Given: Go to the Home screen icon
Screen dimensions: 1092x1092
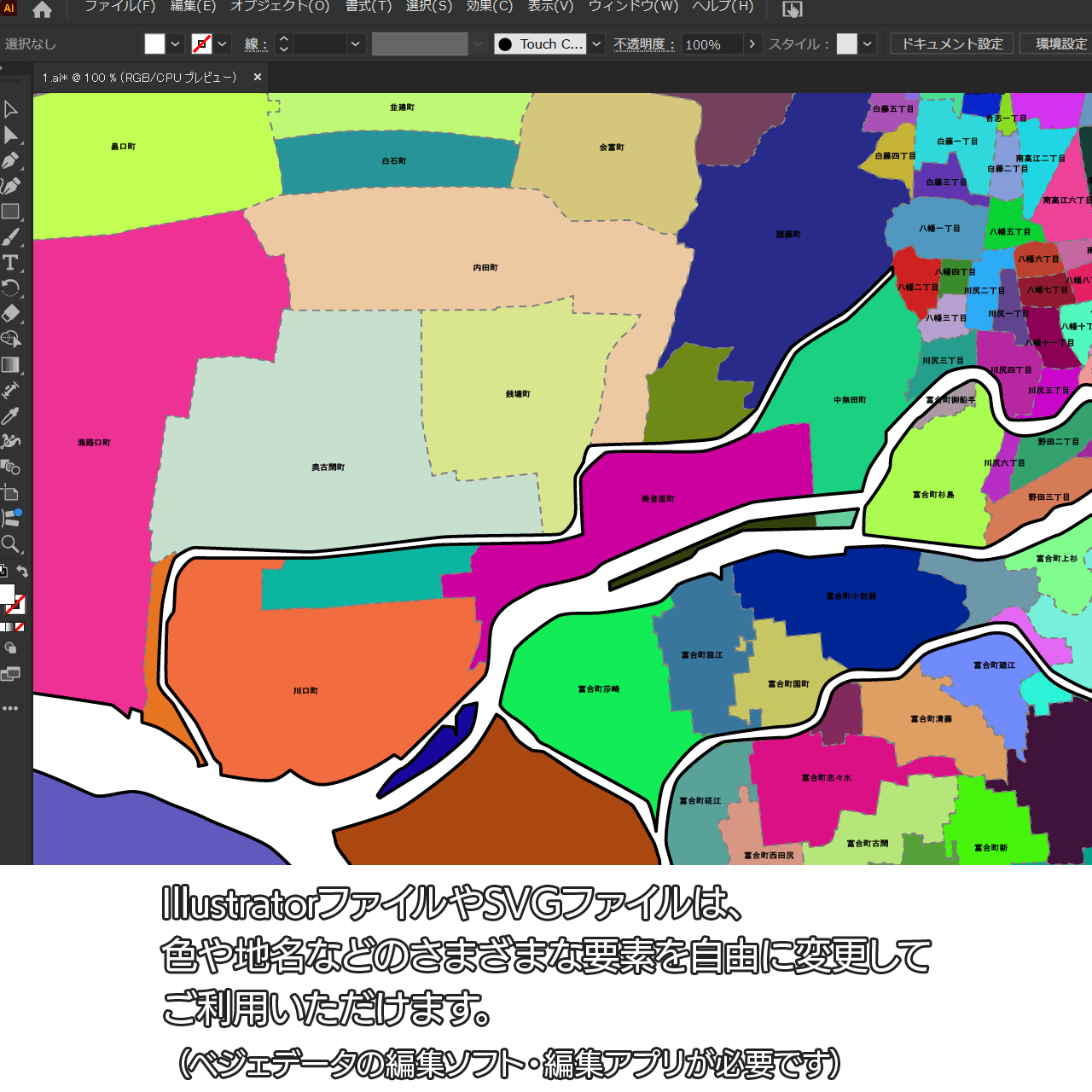Looking at the screenshot, I should click(42, 9).
